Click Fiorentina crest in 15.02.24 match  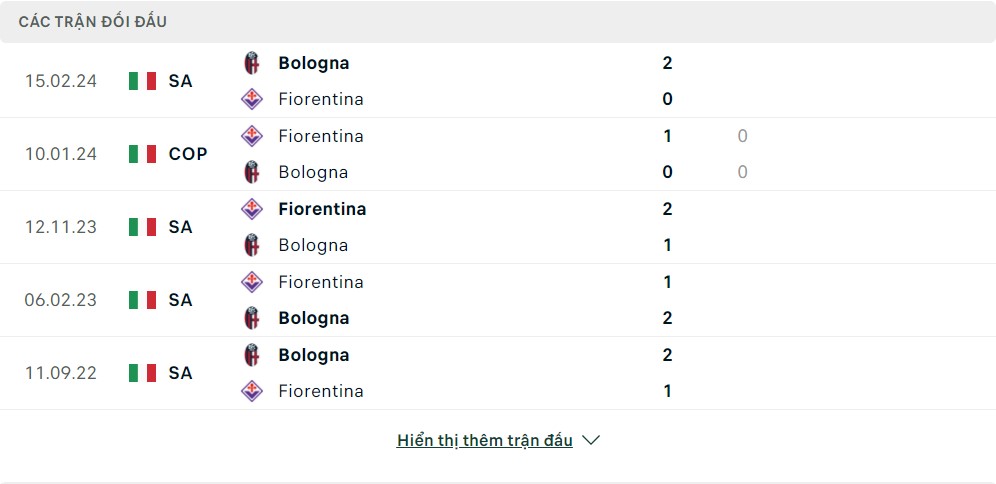(252, 99)
